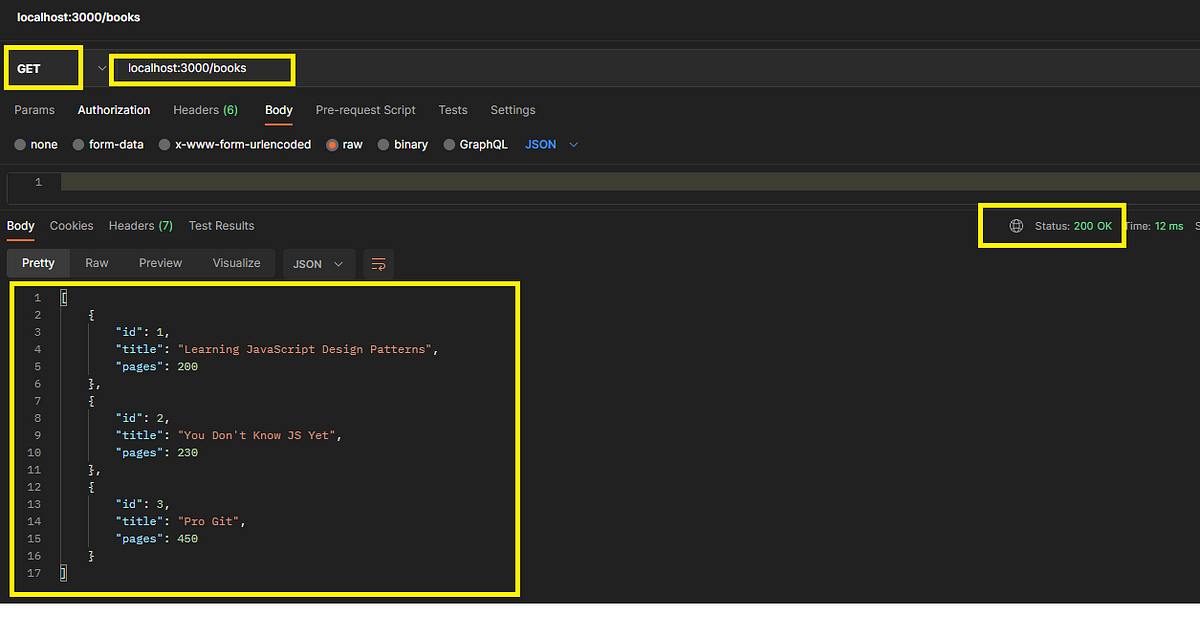Click the Status: 200 OK label
The image size is (1200, 620).
(x=1072, y=226)
